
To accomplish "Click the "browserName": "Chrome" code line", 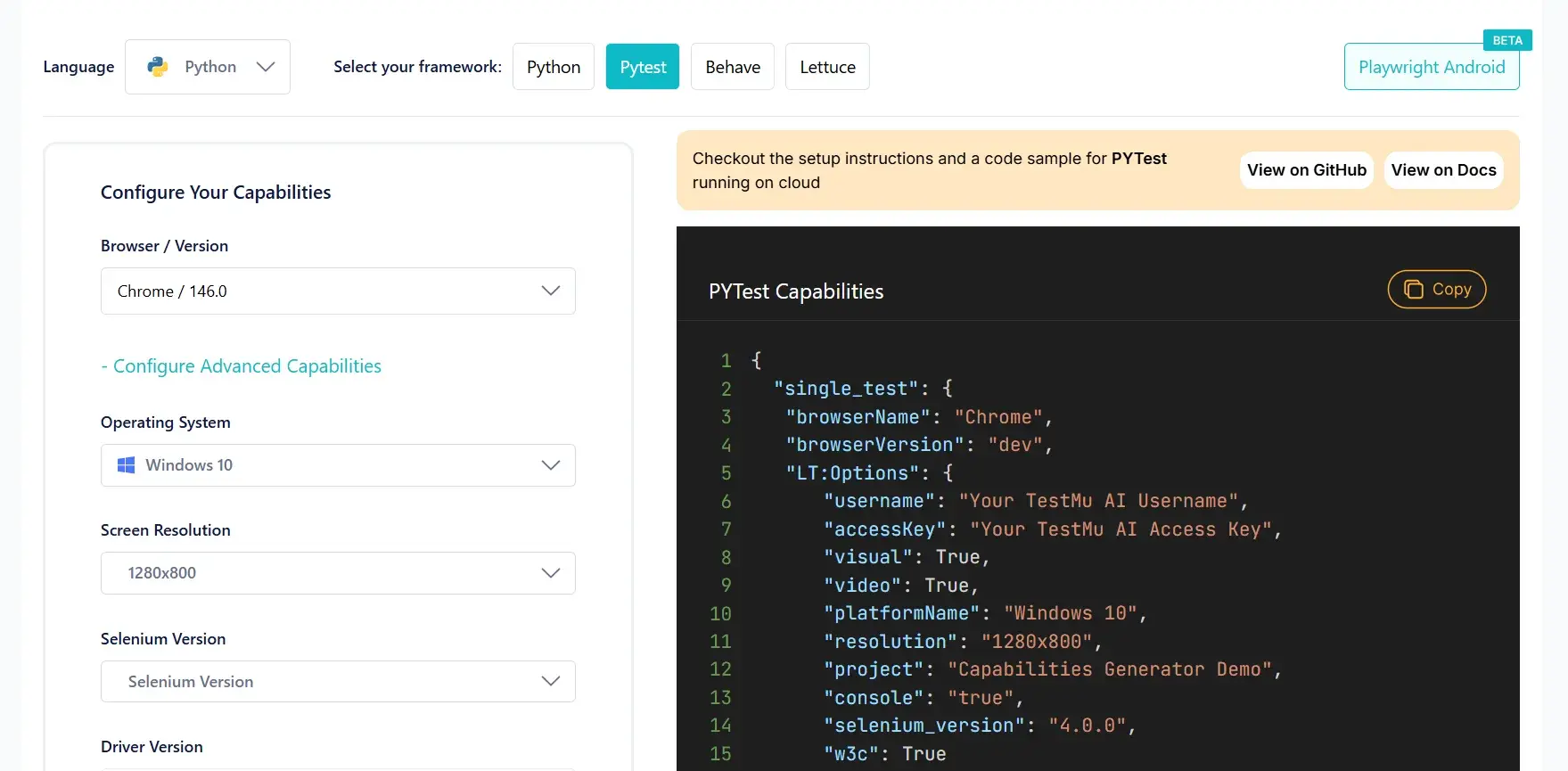I will point(919,417).
